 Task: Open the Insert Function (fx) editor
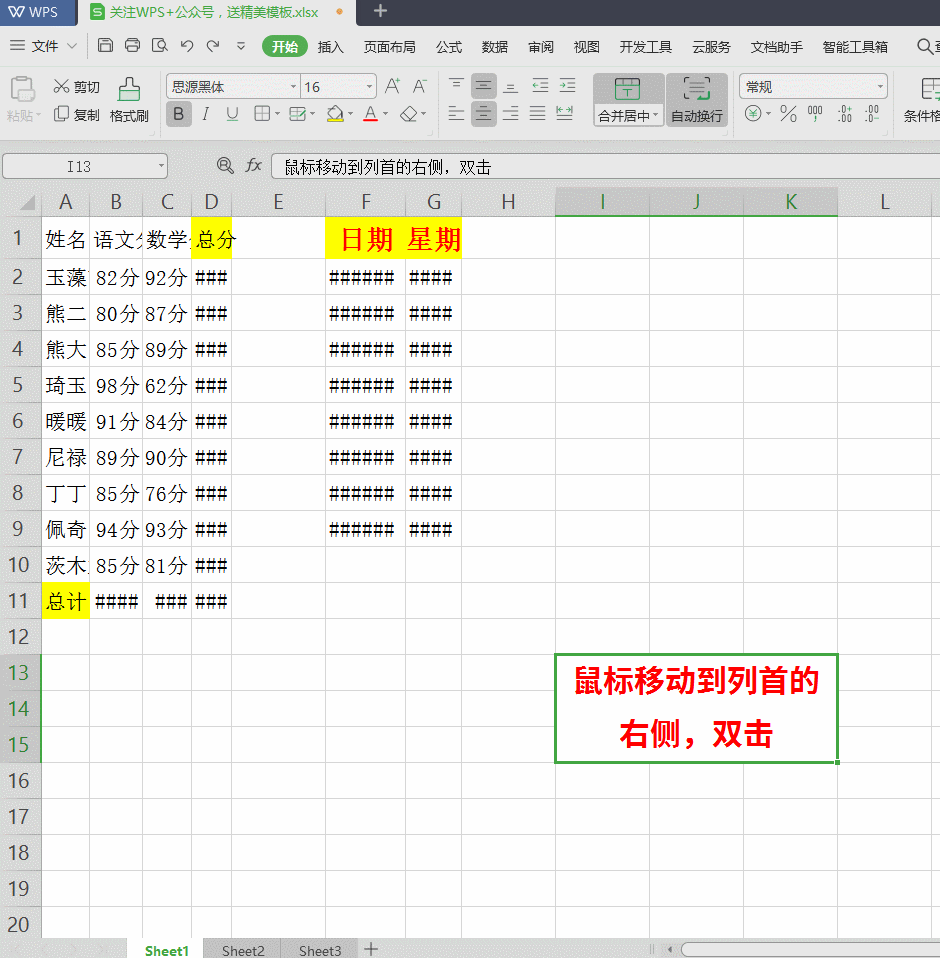pos(253,166)
